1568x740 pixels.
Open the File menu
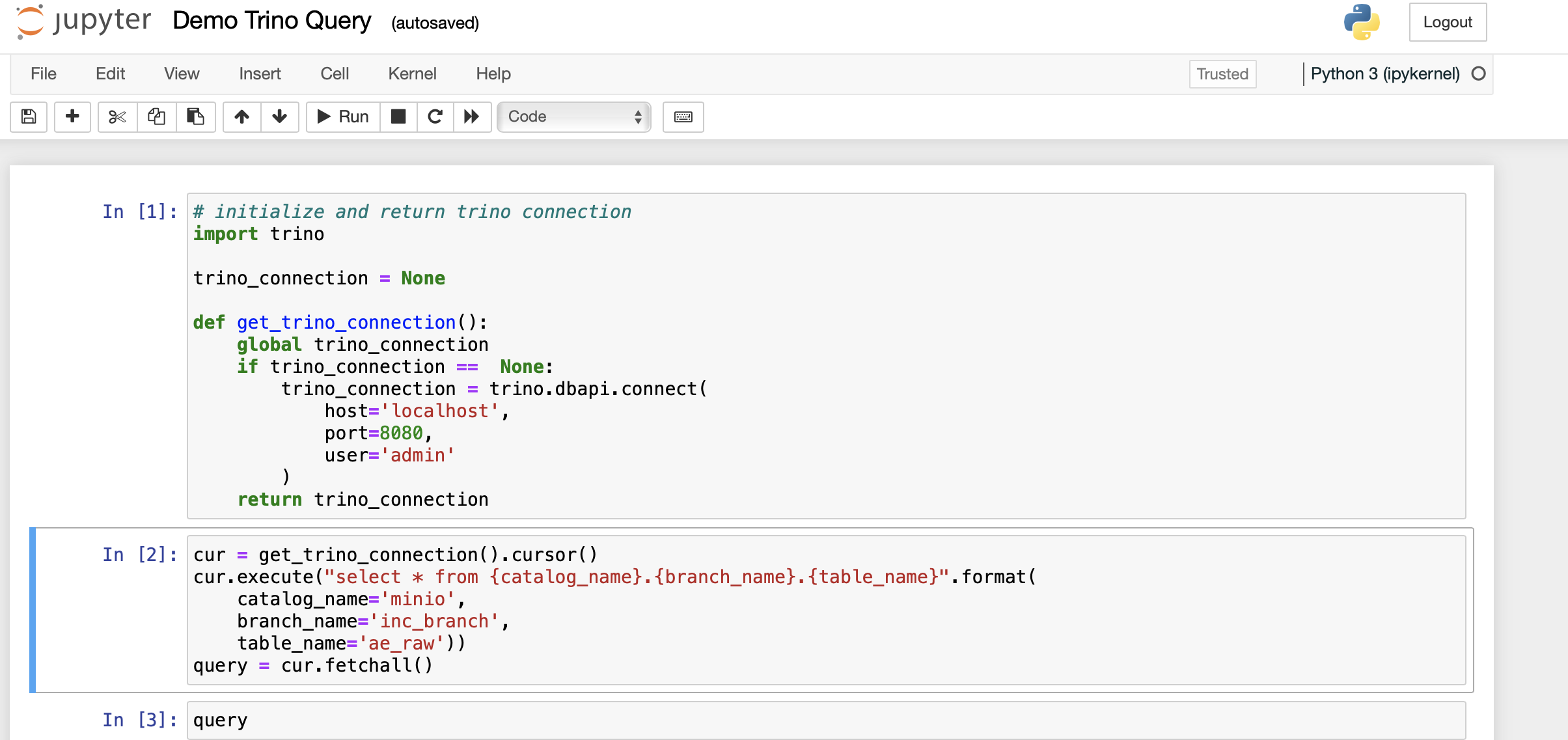44,74
